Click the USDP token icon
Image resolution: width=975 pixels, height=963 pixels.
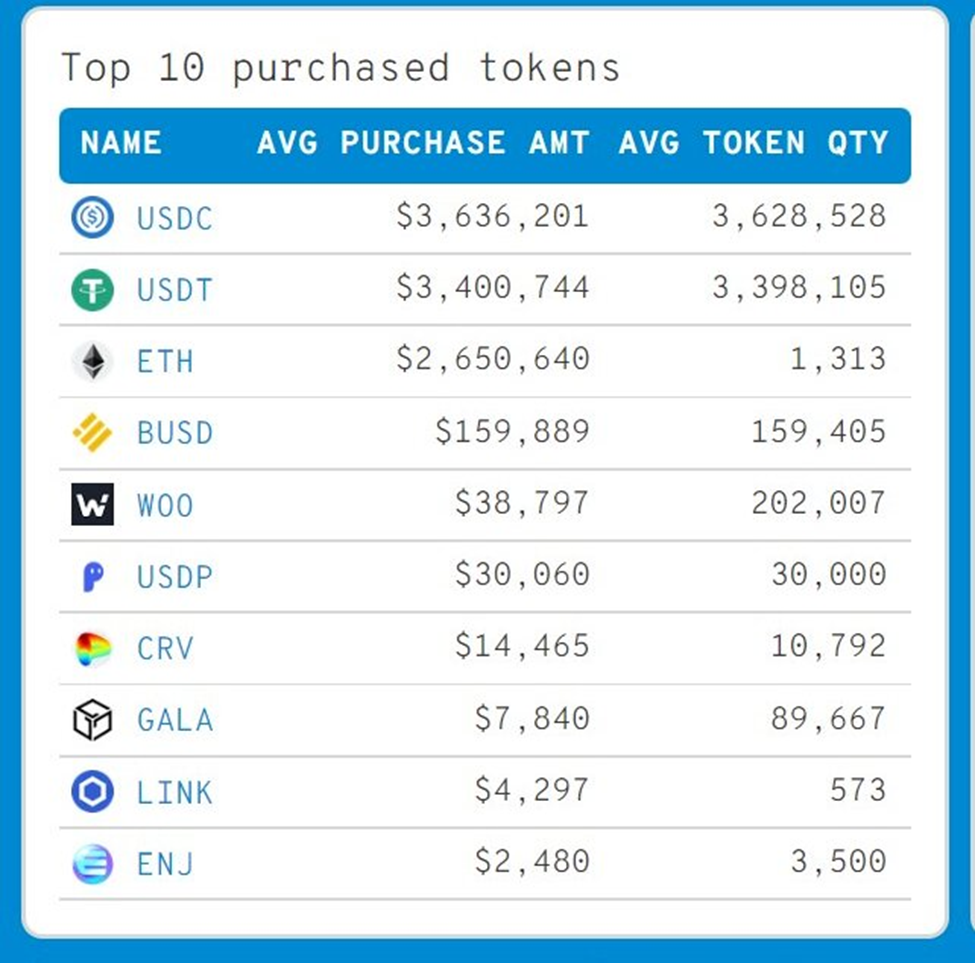92,577
